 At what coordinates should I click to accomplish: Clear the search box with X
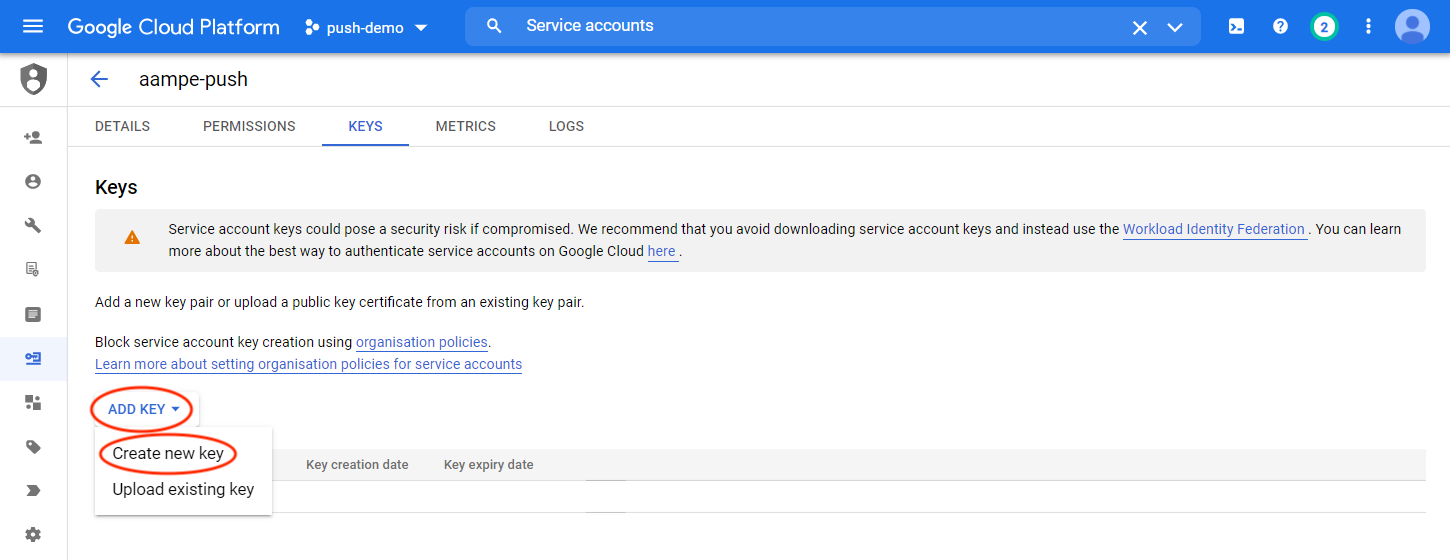pyautogui.click(x=1139, y=28)
